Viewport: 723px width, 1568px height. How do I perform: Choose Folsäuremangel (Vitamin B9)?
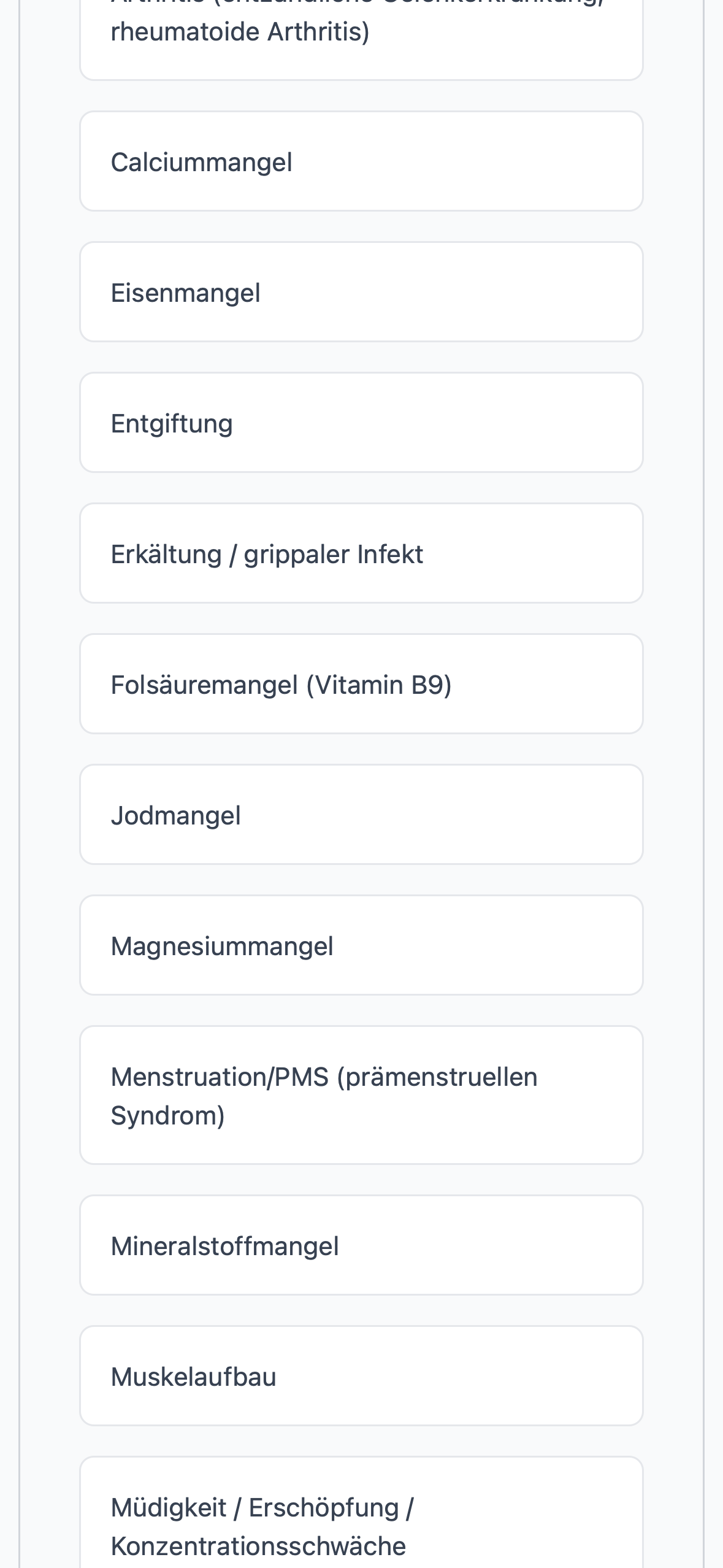coord(361,684)
